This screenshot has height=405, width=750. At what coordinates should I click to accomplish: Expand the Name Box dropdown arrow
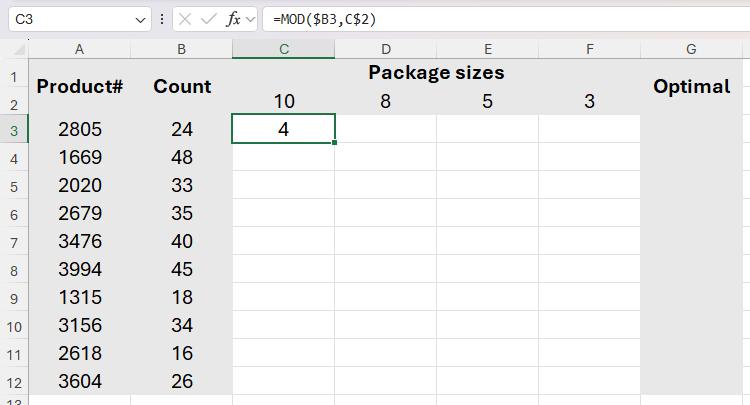[x=140, y=19]
